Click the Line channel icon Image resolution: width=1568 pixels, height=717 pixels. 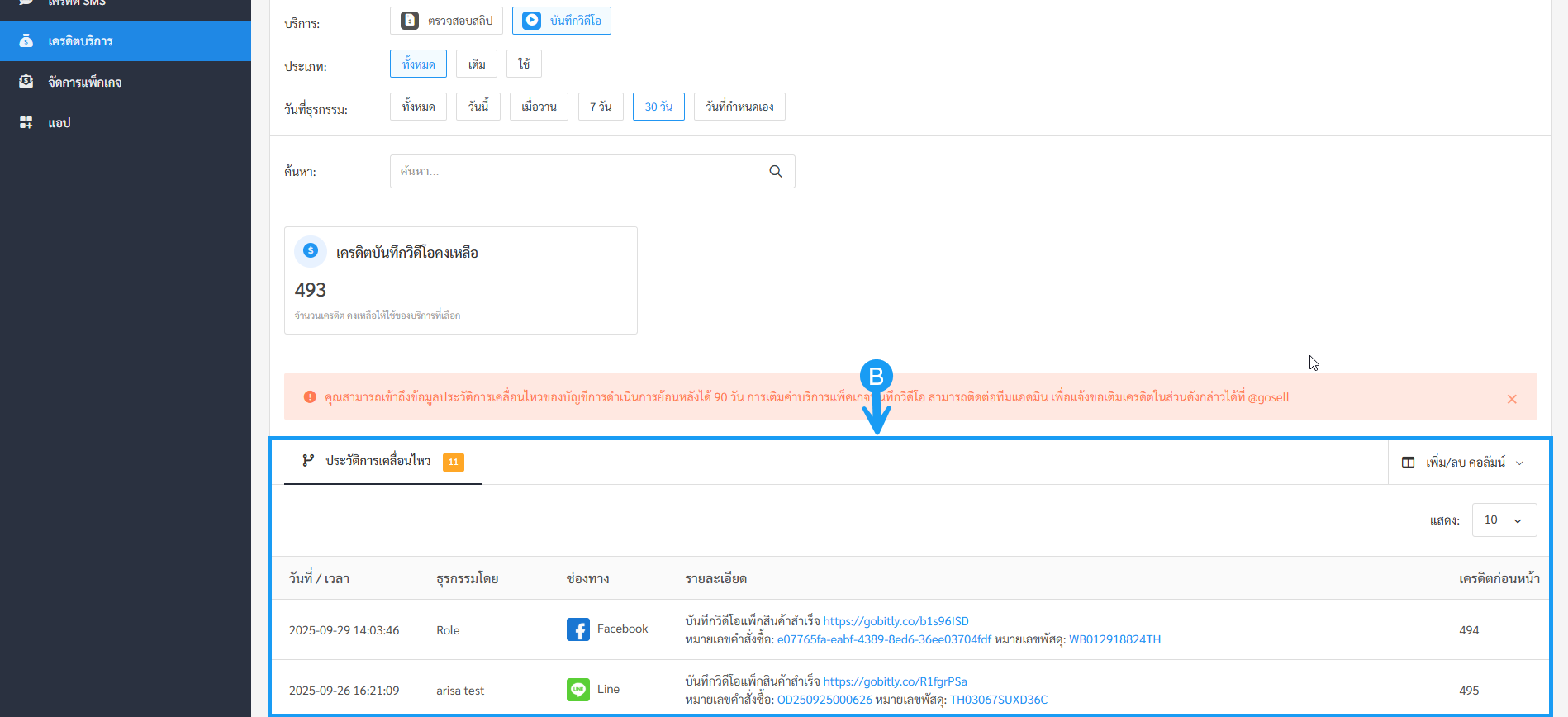(577, 690)
